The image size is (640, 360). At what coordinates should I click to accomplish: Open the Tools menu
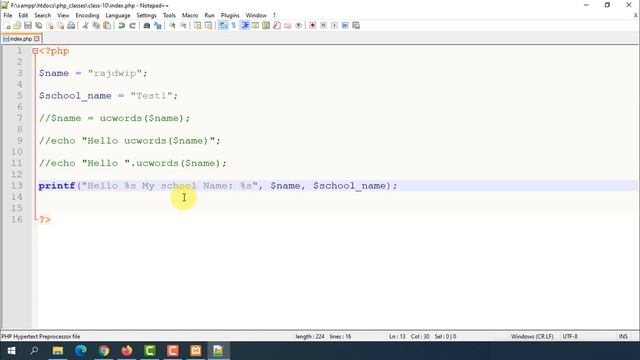point(169,15)
